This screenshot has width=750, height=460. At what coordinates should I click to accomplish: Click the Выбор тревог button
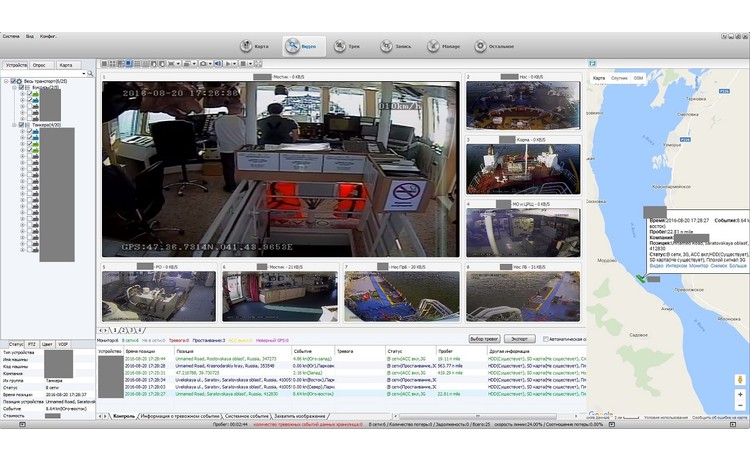point(484,340)
